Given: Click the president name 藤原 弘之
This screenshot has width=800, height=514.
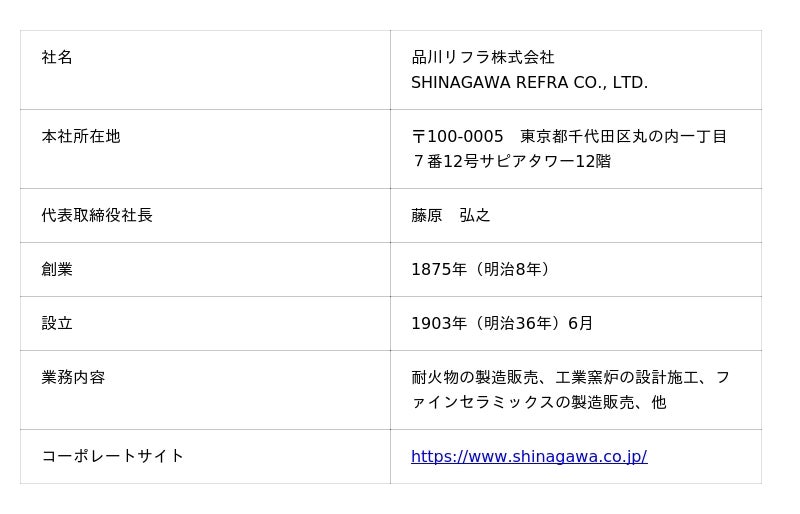Looking at the screenshot, I should point(450,216).
